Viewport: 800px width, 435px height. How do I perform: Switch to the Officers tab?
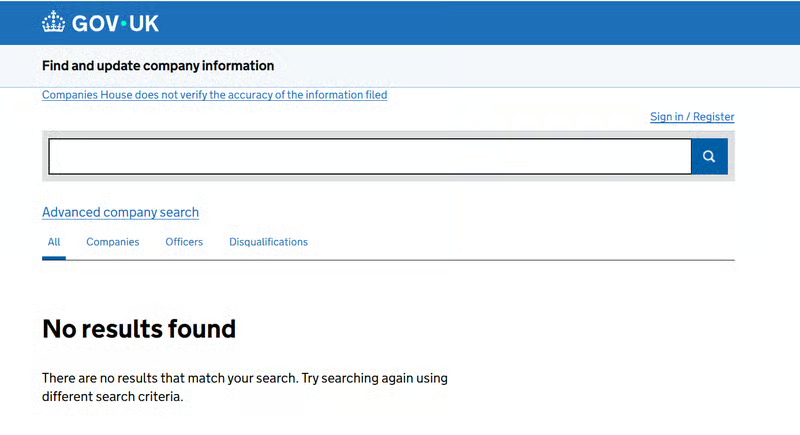point(184,242)
